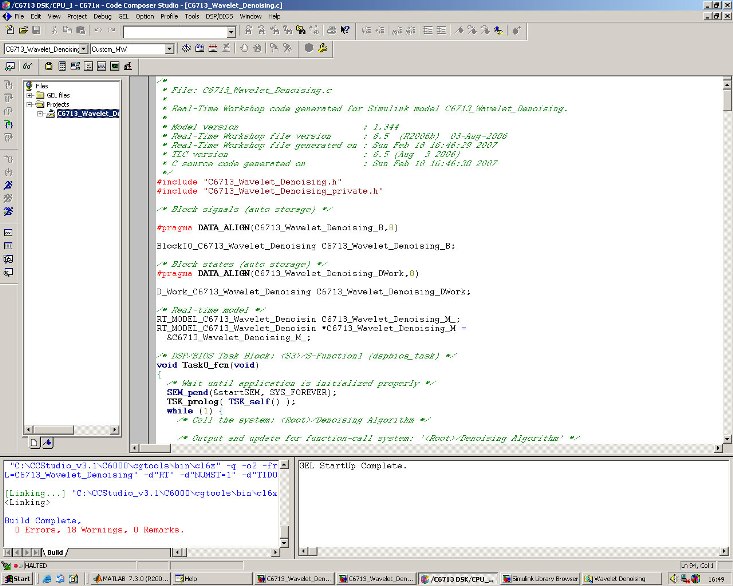Click the Rebuild All icon
This screenshot has width=733, height=586.
[x=213, y=48]
